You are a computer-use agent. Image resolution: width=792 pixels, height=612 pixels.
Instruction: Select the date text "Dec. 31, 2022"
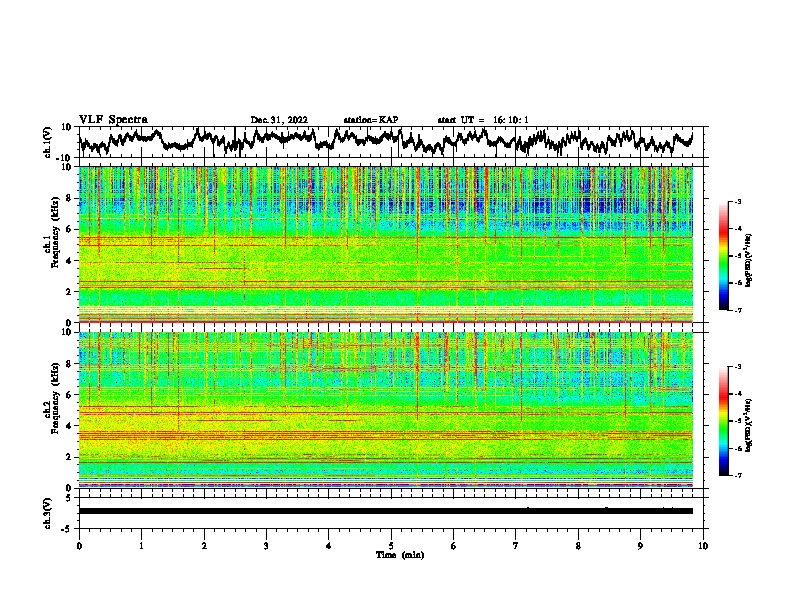(x=279, y=120)
